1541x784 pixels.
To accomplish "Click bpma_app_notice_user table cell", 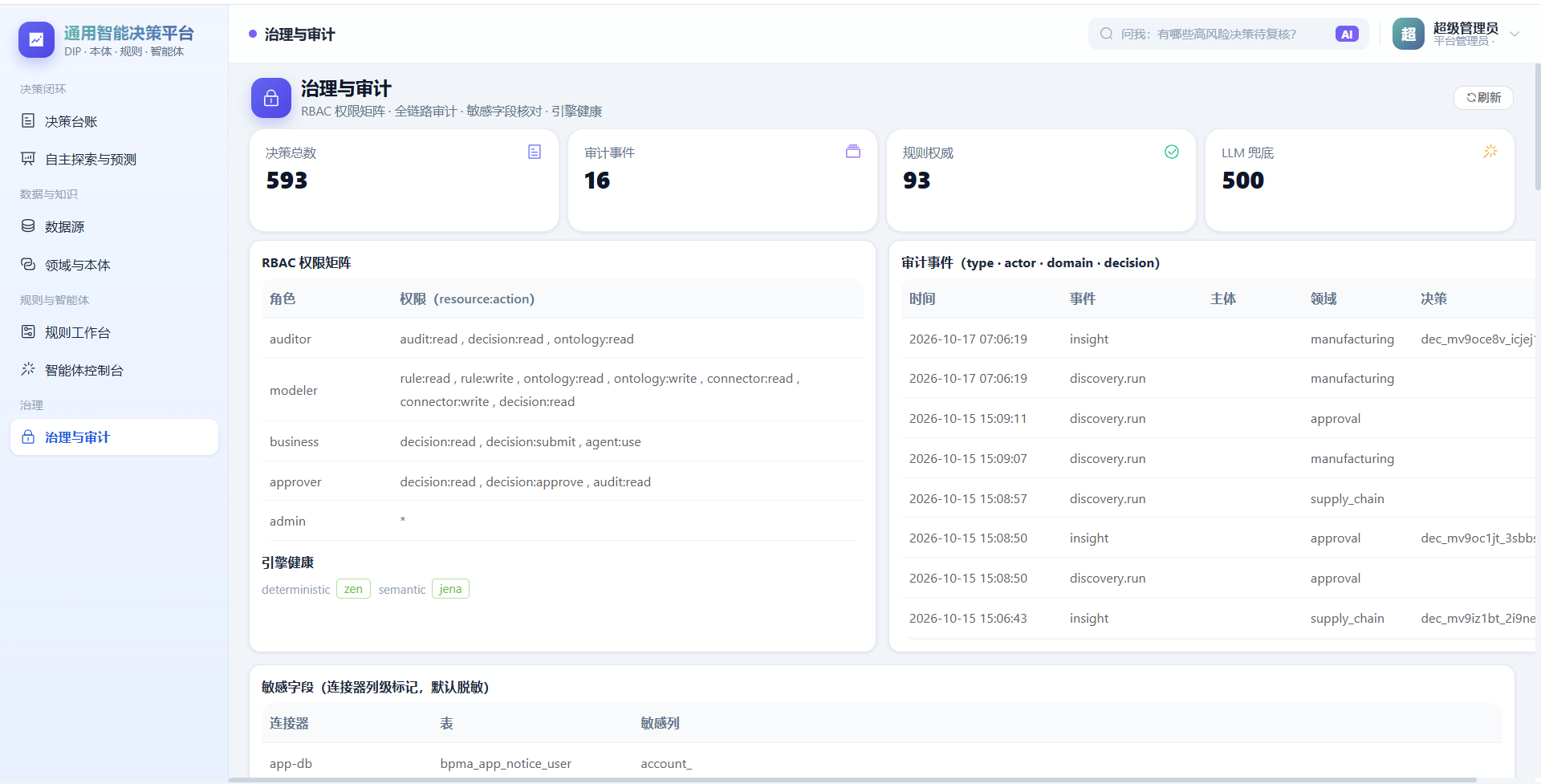I will [506, 763].
